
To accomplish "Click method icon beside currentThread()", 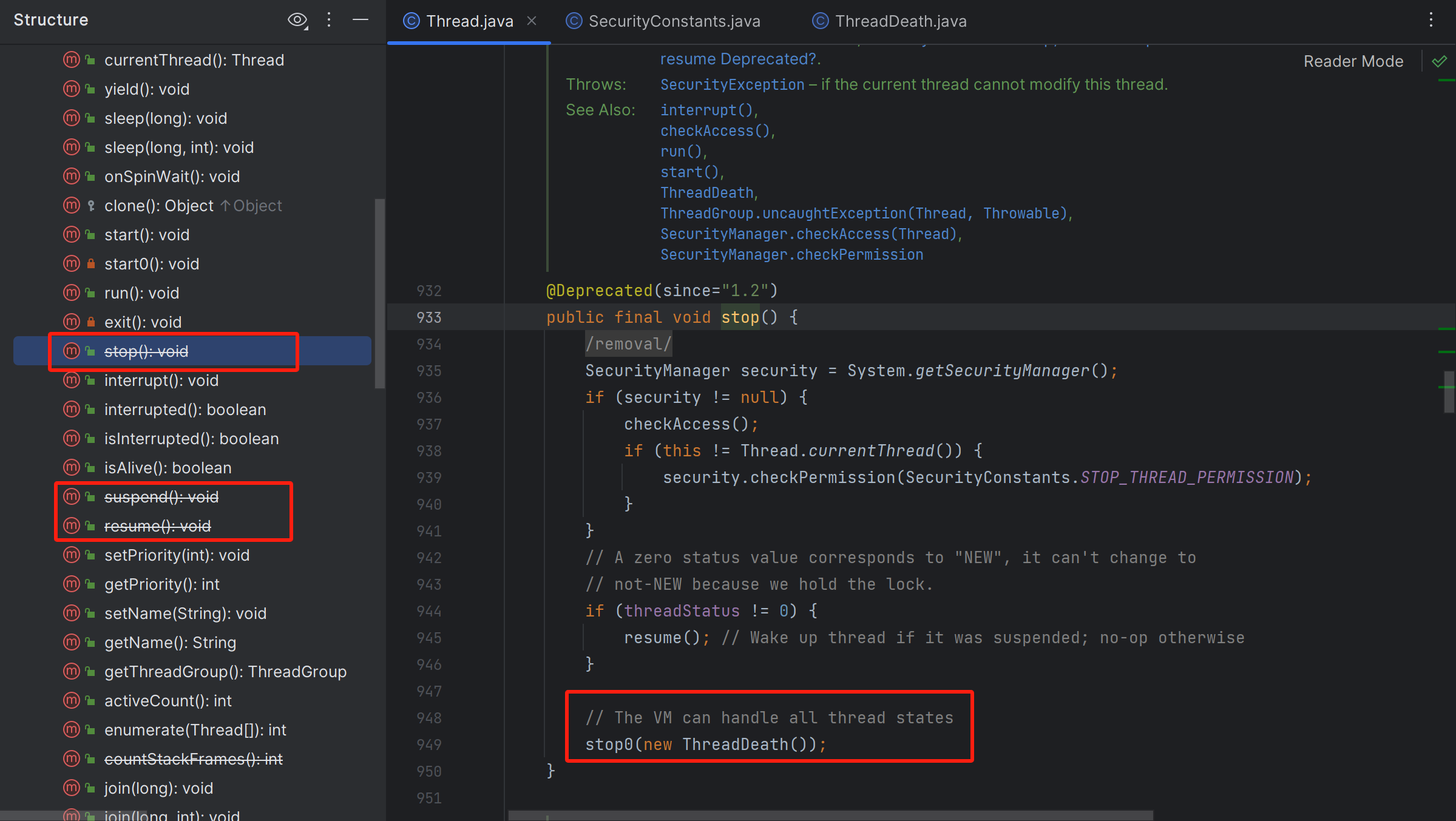I will point(72,60).
